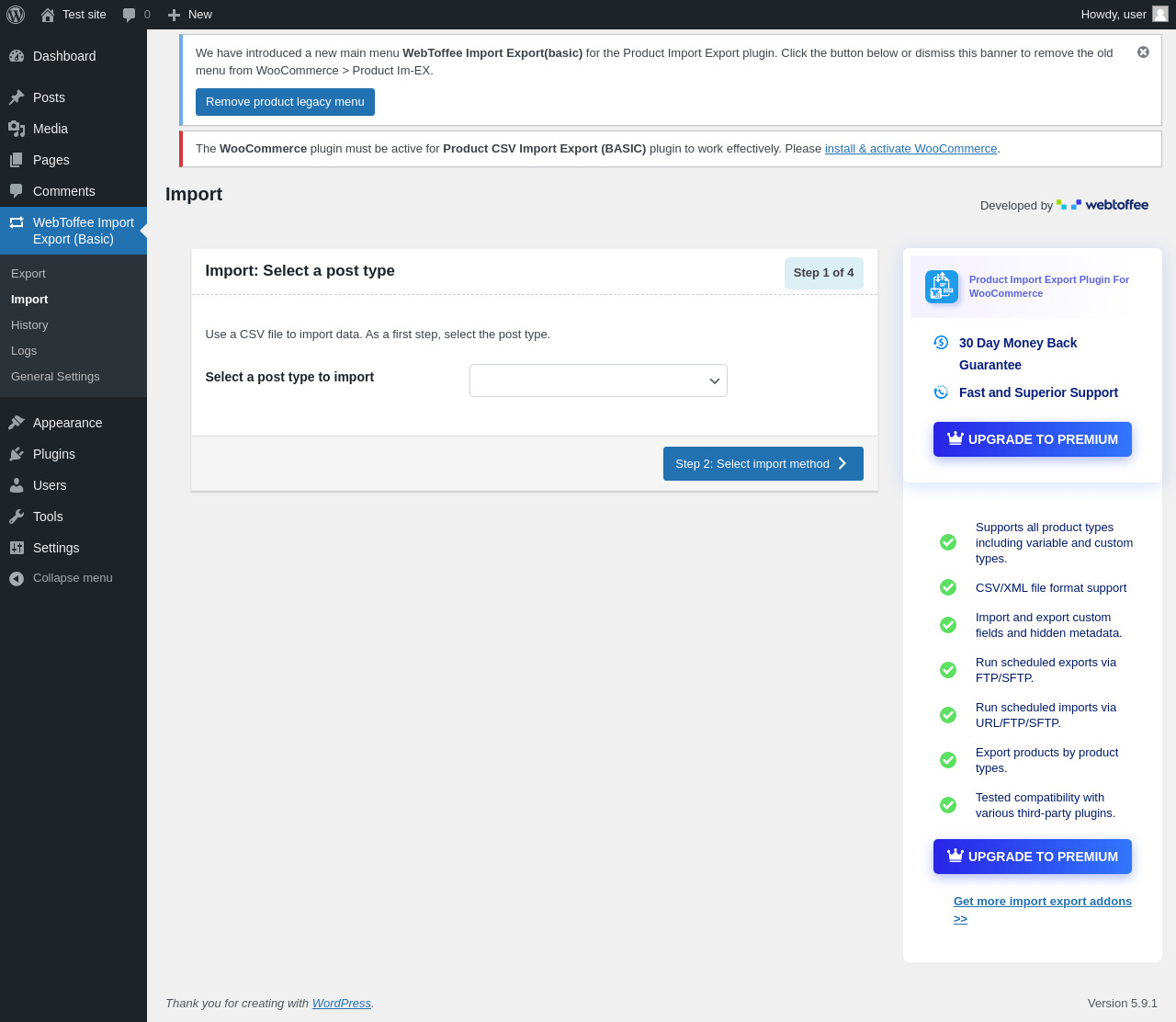Click the Test site home icon
The width and height of the screenshot is (1176, 1022).
coord(48,15)
